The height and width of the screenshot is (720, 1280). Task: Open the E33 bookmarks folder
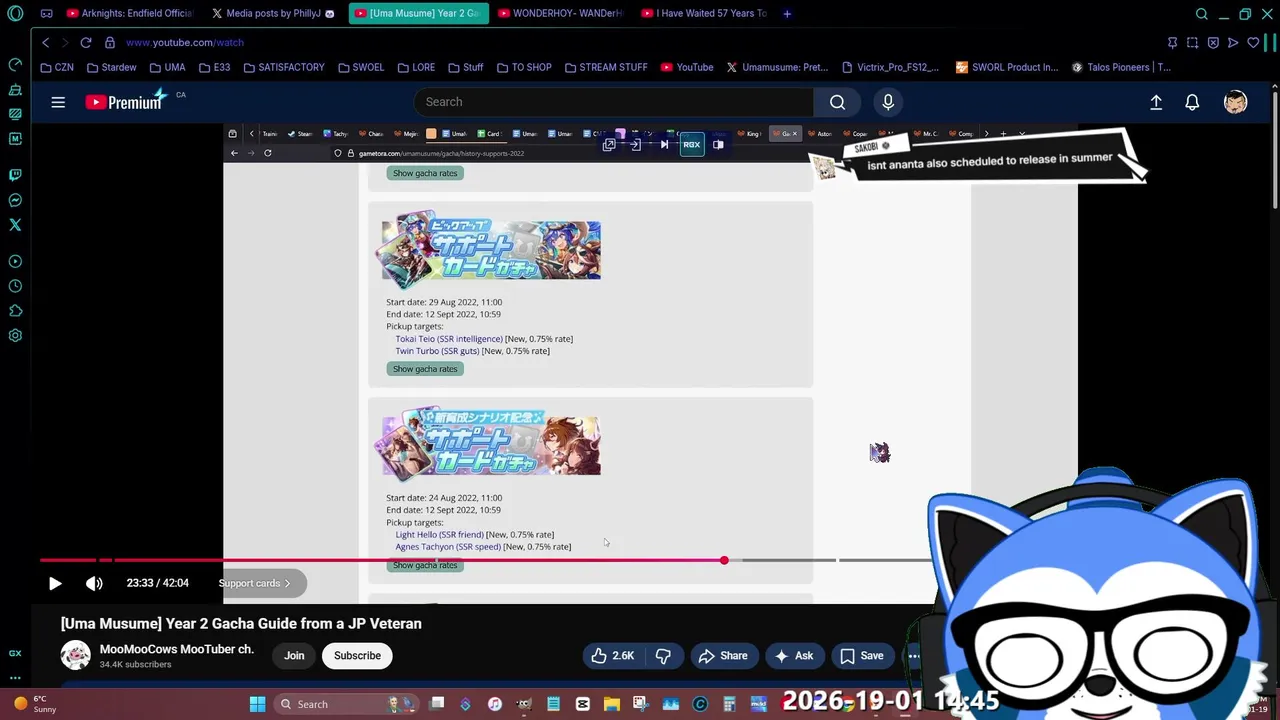(214, 67)
